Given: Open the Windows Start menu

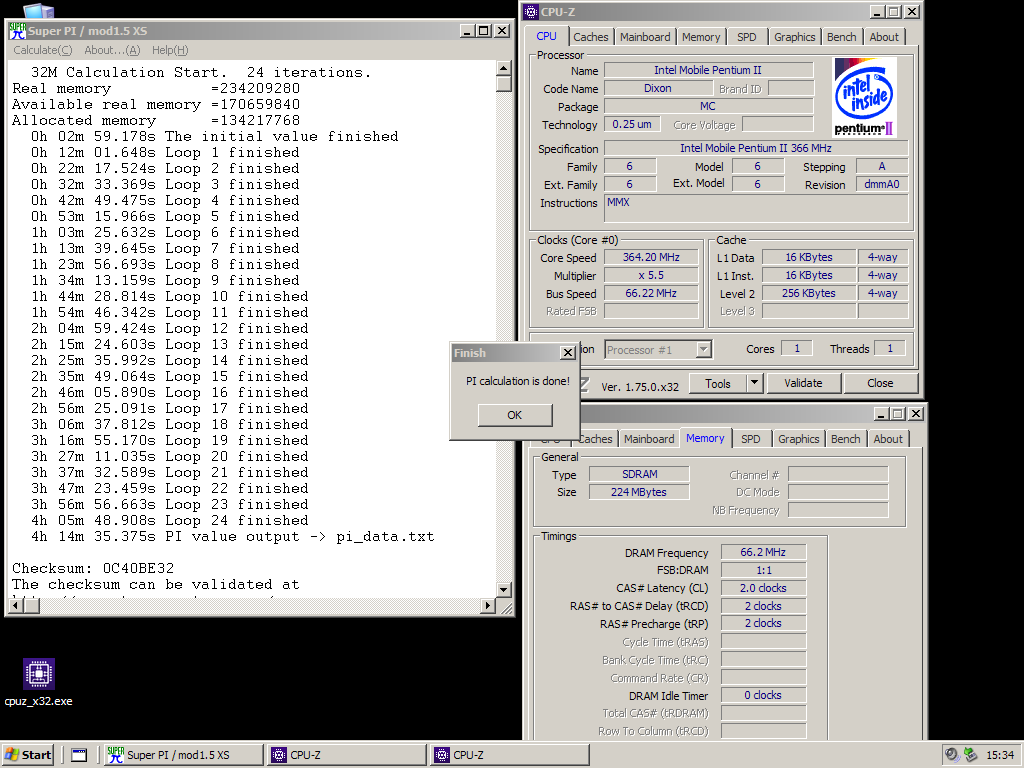Looking at the screenshot, I should click(x=28, y=755).
